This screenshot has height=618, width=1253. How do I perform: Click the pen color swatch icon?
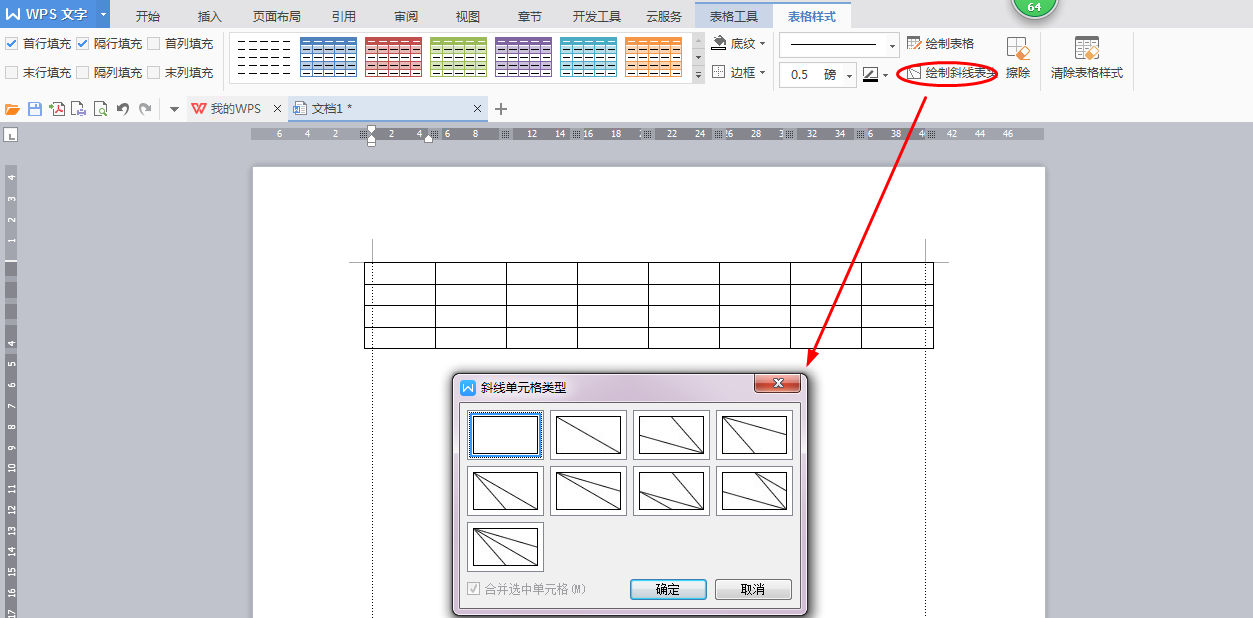pos(870,75)
